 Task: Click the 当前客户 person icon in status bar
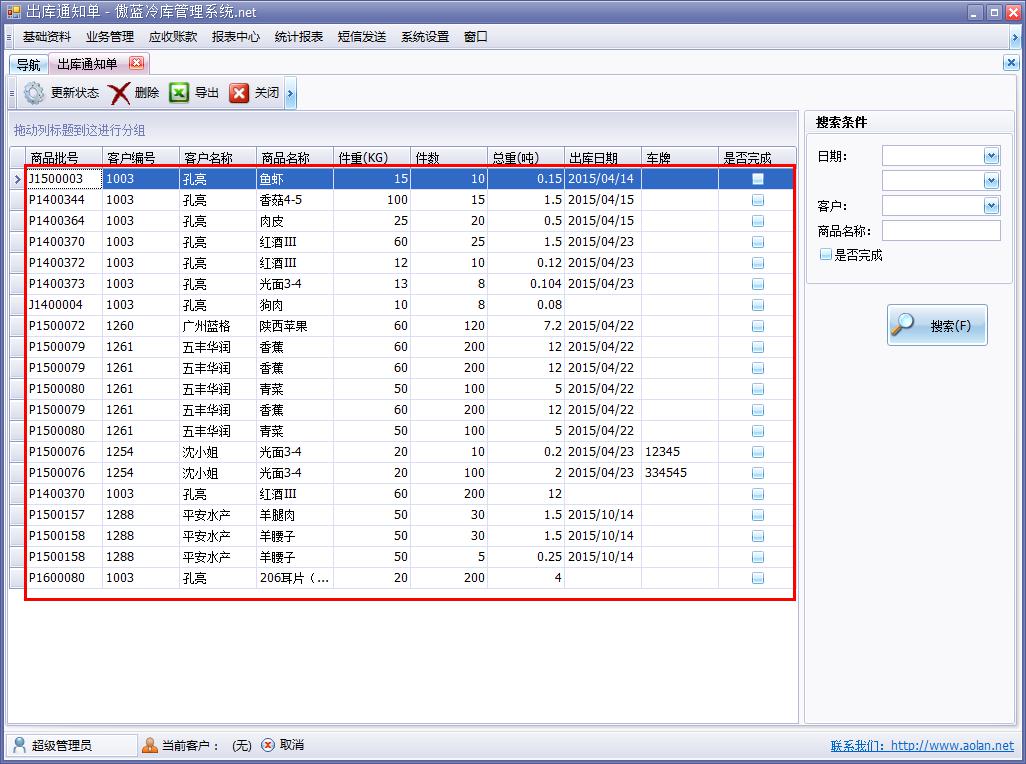[x=149, y=745]
